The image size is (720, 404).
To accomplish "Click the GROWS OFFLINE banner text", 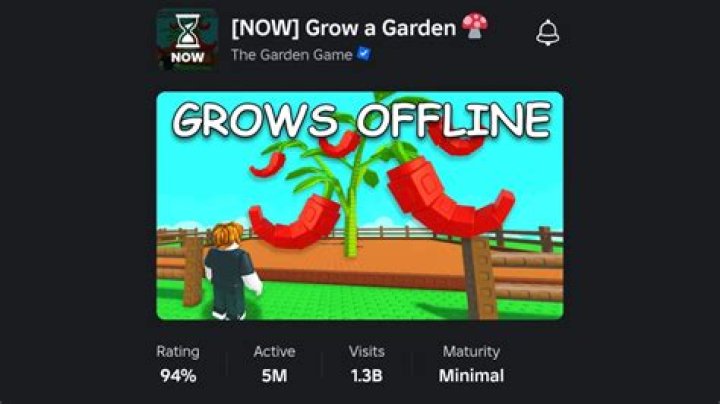I will (x=361, y=119).
